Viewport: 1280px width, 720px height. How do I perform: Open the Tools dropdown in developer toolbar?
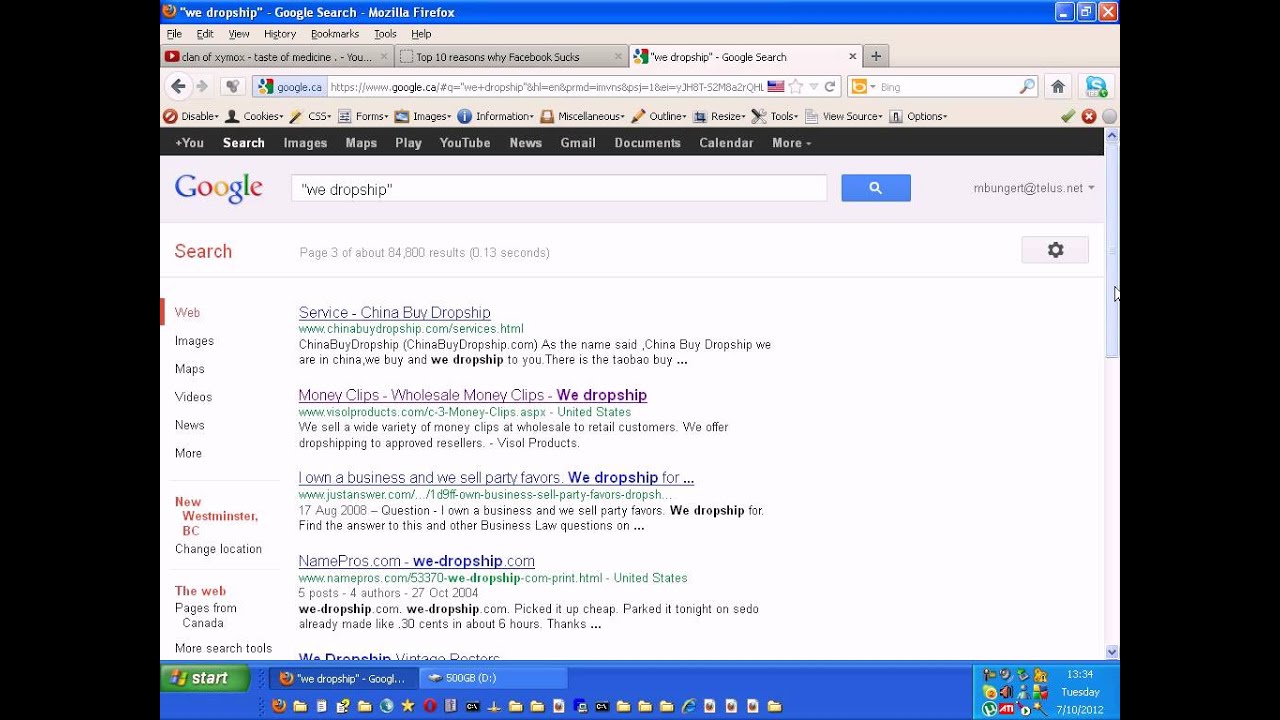pos(775,116)
